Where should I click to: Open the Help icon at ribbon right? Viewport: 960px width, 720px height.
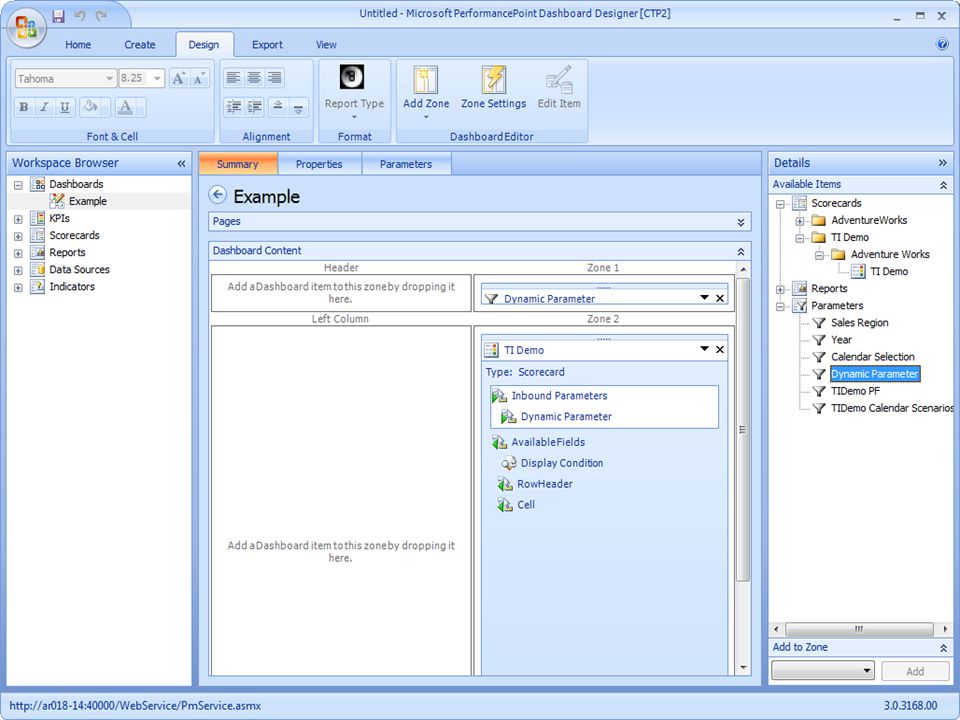[942, 44]
